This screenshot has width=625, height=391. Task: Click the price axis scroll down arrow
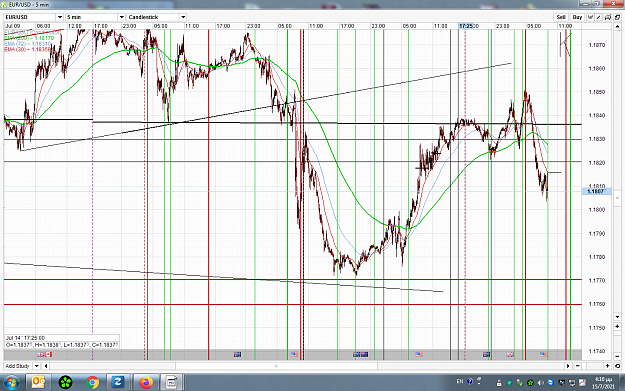pos(617,317)
